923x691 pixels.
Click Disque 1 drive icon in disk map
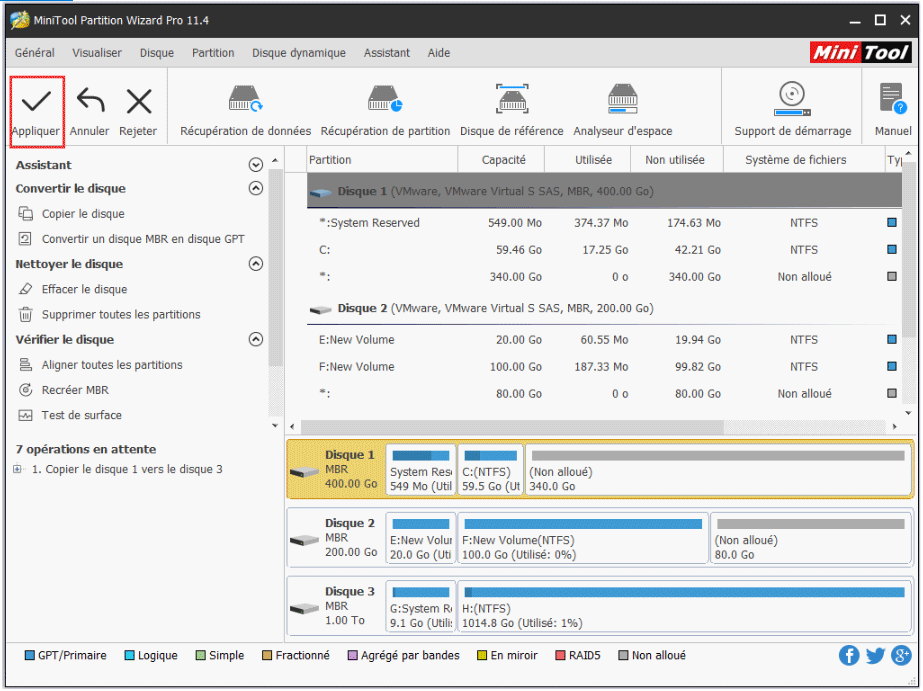click(x=305, y=471)
